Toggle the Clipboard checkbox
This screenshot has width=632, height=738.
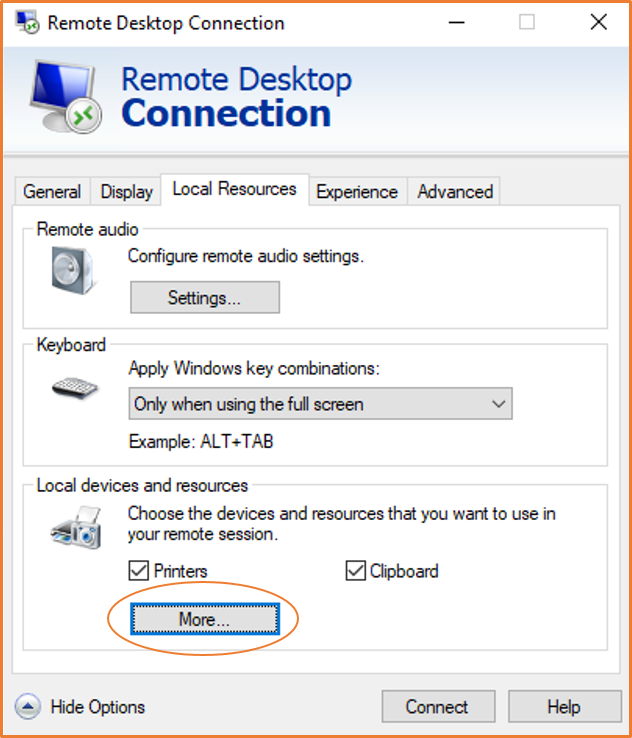[x=355, y=571]
